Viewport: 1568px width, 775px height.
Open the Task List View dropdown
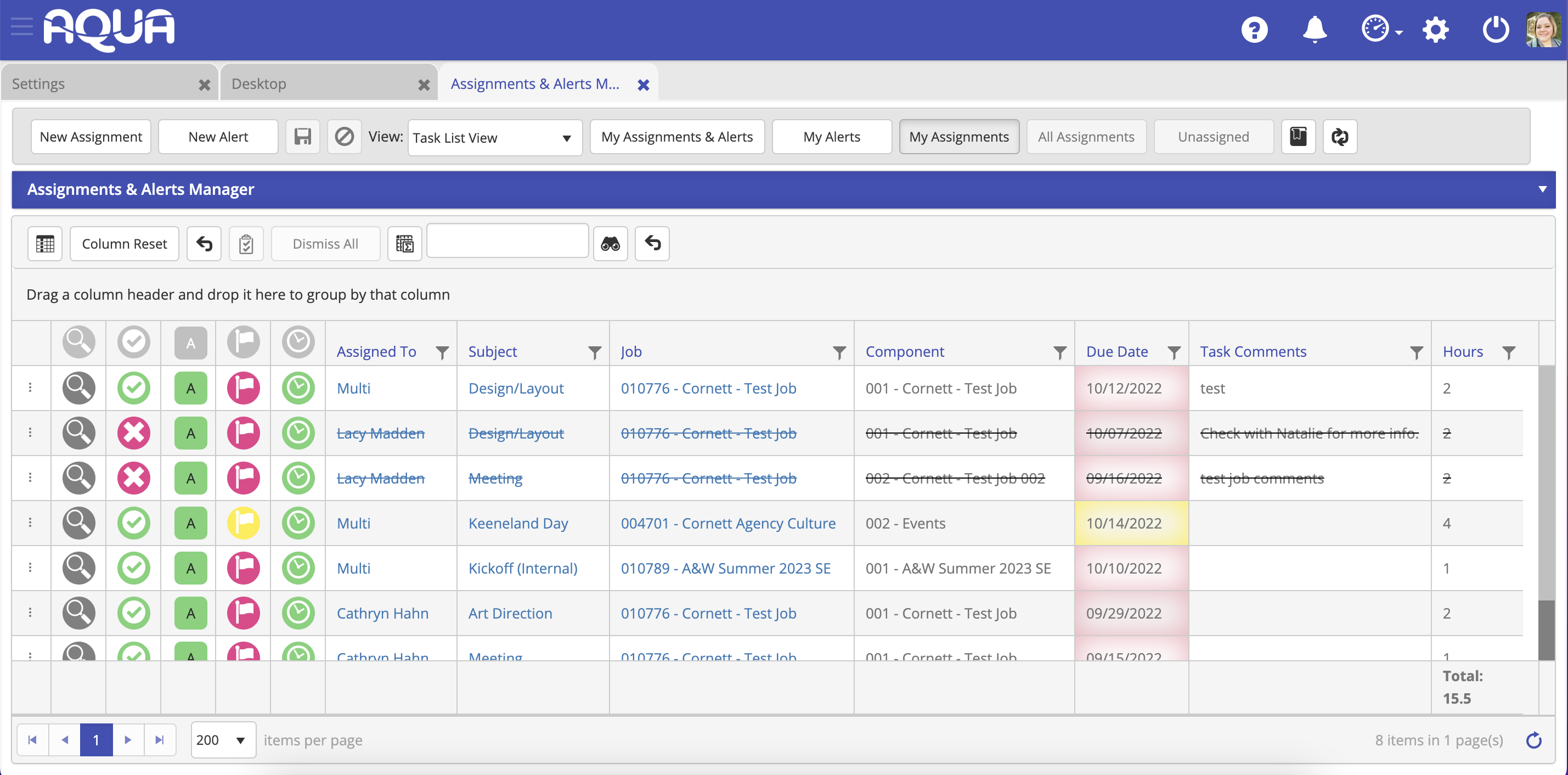pos(494,137)
